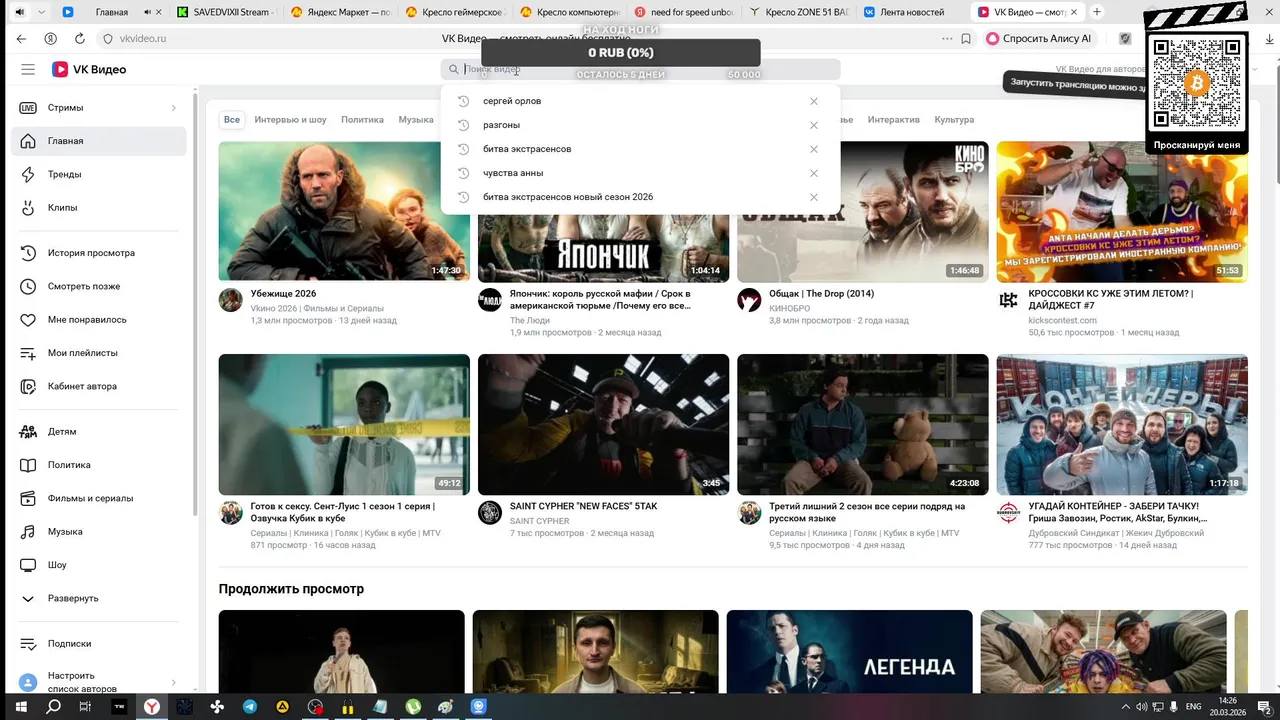Remove 'разгоны' from search history
The width and height of the screenshot is (1280, 720).
(x=814, y=125)
